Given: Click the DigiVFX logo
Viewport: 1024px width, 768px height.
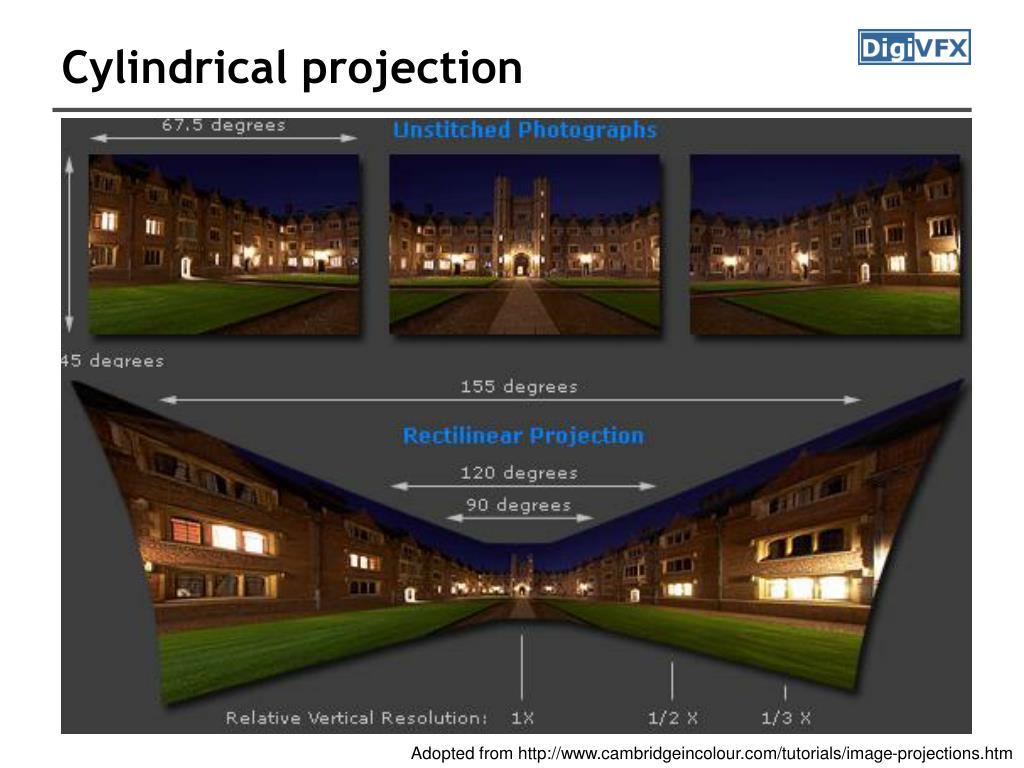Looking at the screenshot, I should pos(914,47).
